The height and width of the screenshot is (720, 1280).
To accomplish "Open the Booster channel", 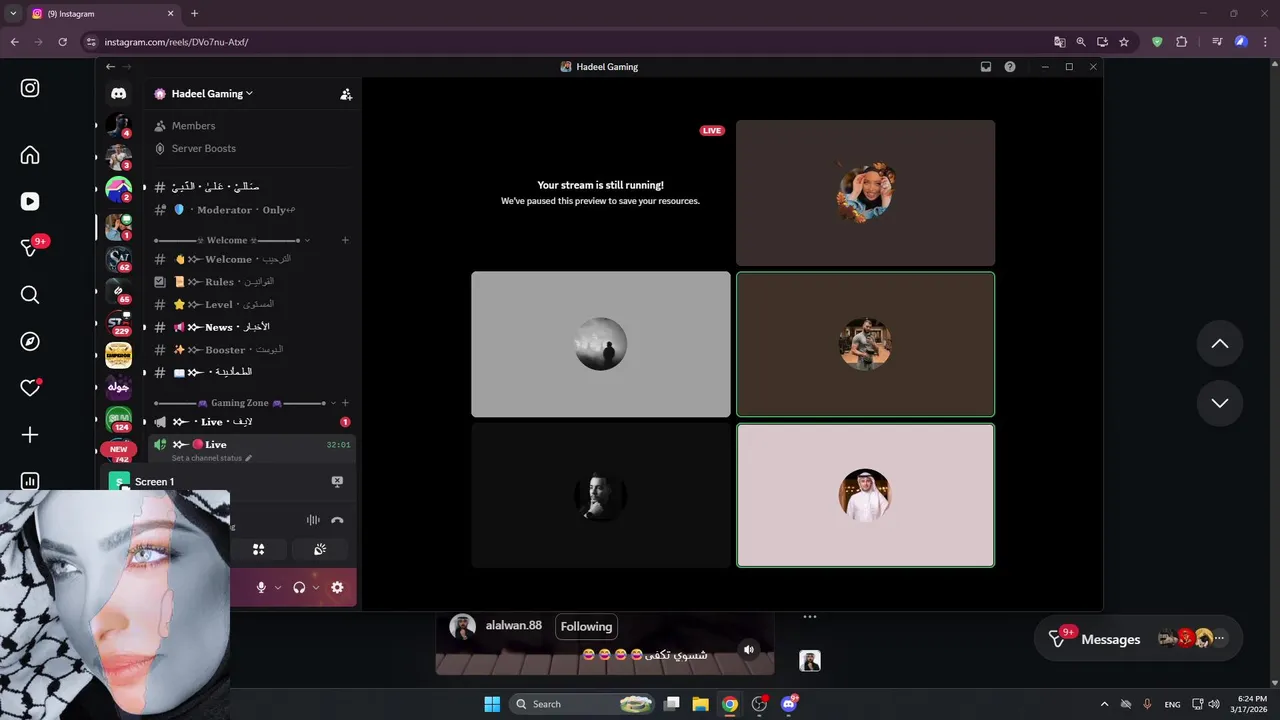I will pyautogui.click(x=252, y=350).
